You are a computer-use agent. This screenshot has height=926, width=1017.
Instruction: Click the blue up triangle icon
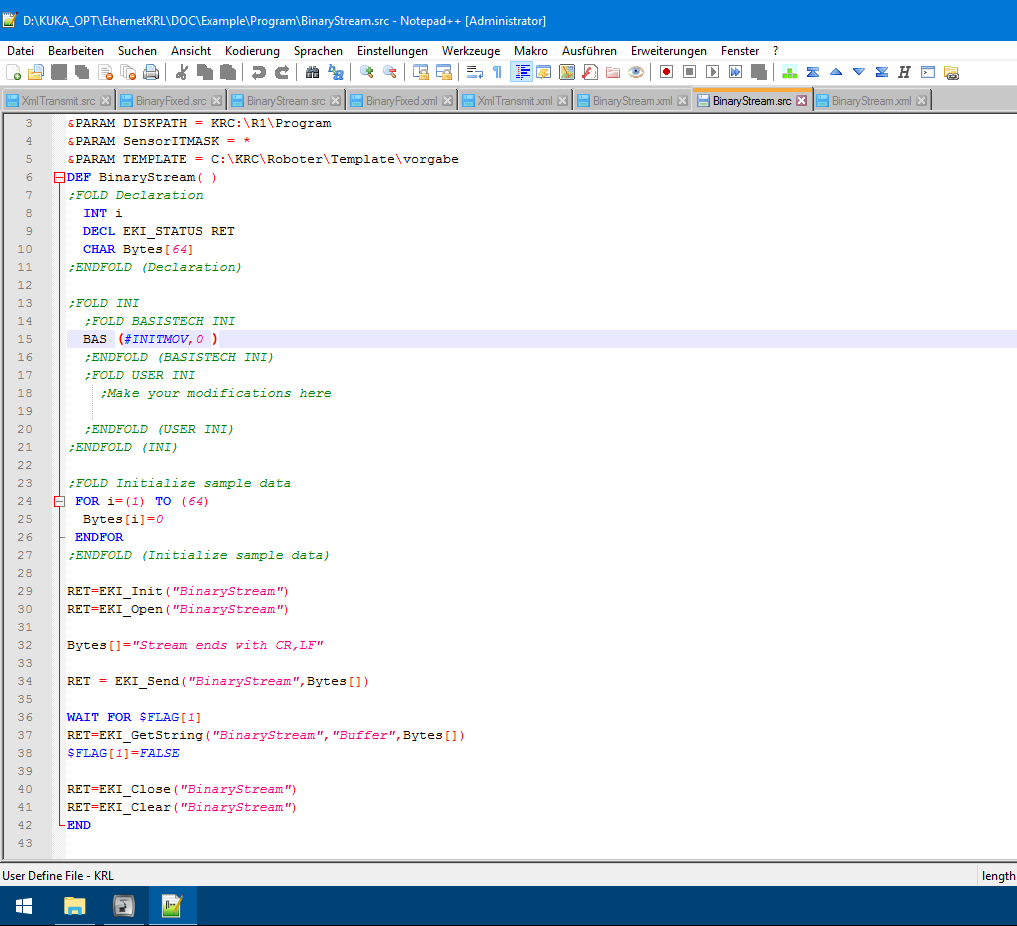click(835, 72)
